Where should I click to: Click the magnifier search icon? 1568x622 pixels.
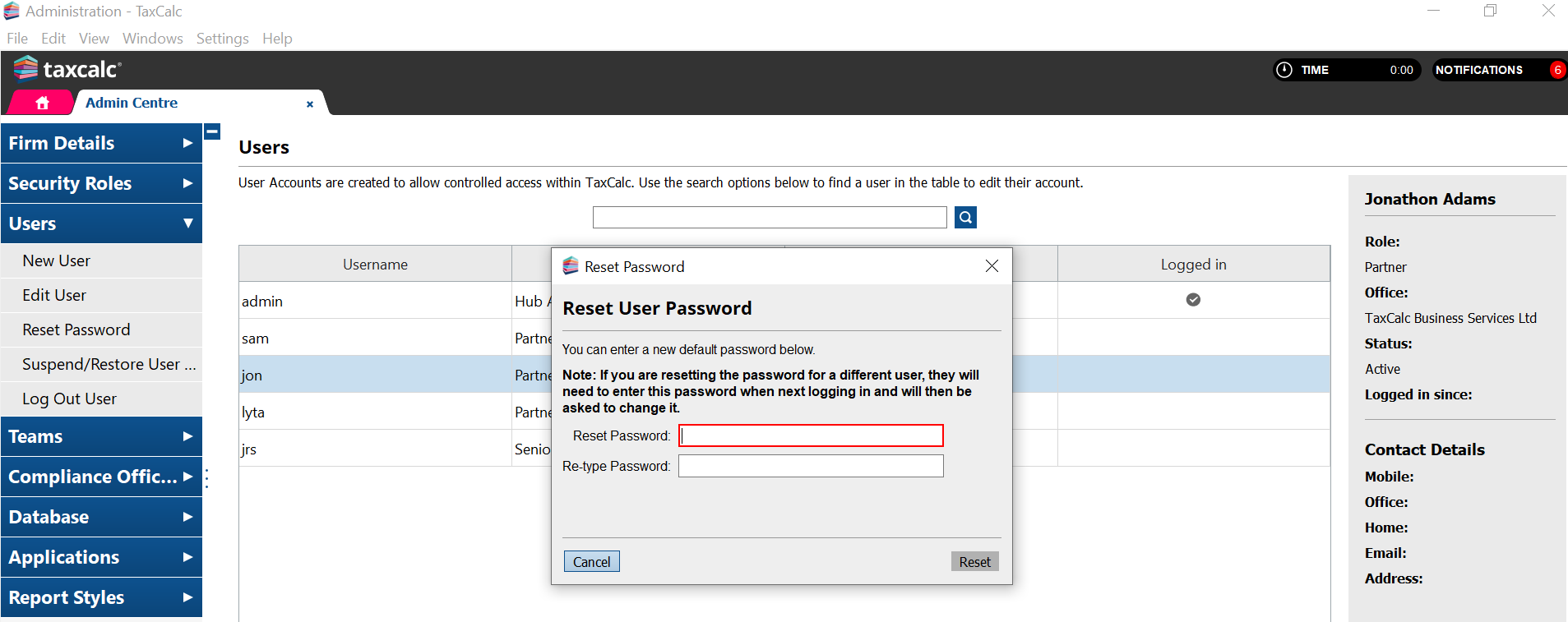point(965,218)
